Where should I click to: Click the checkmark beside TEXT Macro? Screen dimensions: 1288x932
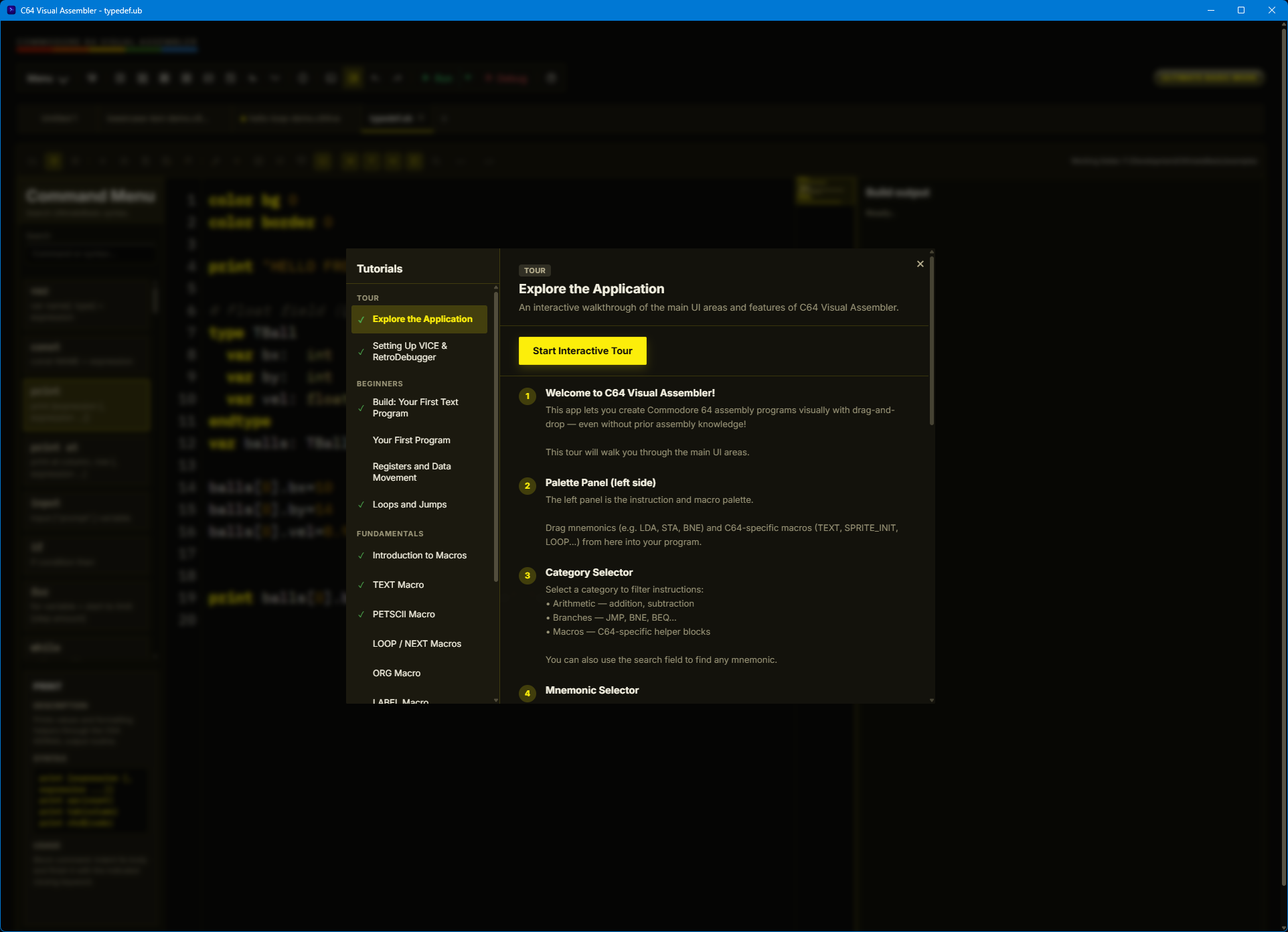click(x=361, y=585)
